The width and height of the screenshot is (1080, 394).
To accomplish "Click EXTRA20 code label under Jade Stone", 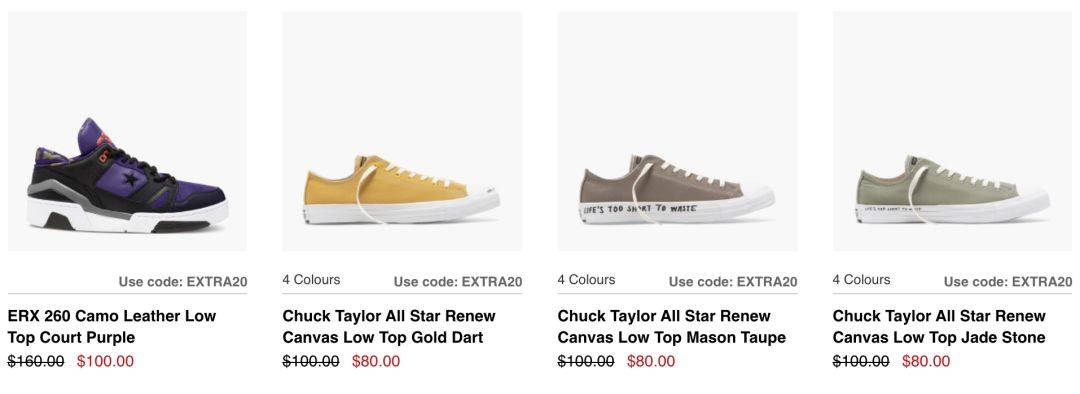I will [x=1008, y=281].
